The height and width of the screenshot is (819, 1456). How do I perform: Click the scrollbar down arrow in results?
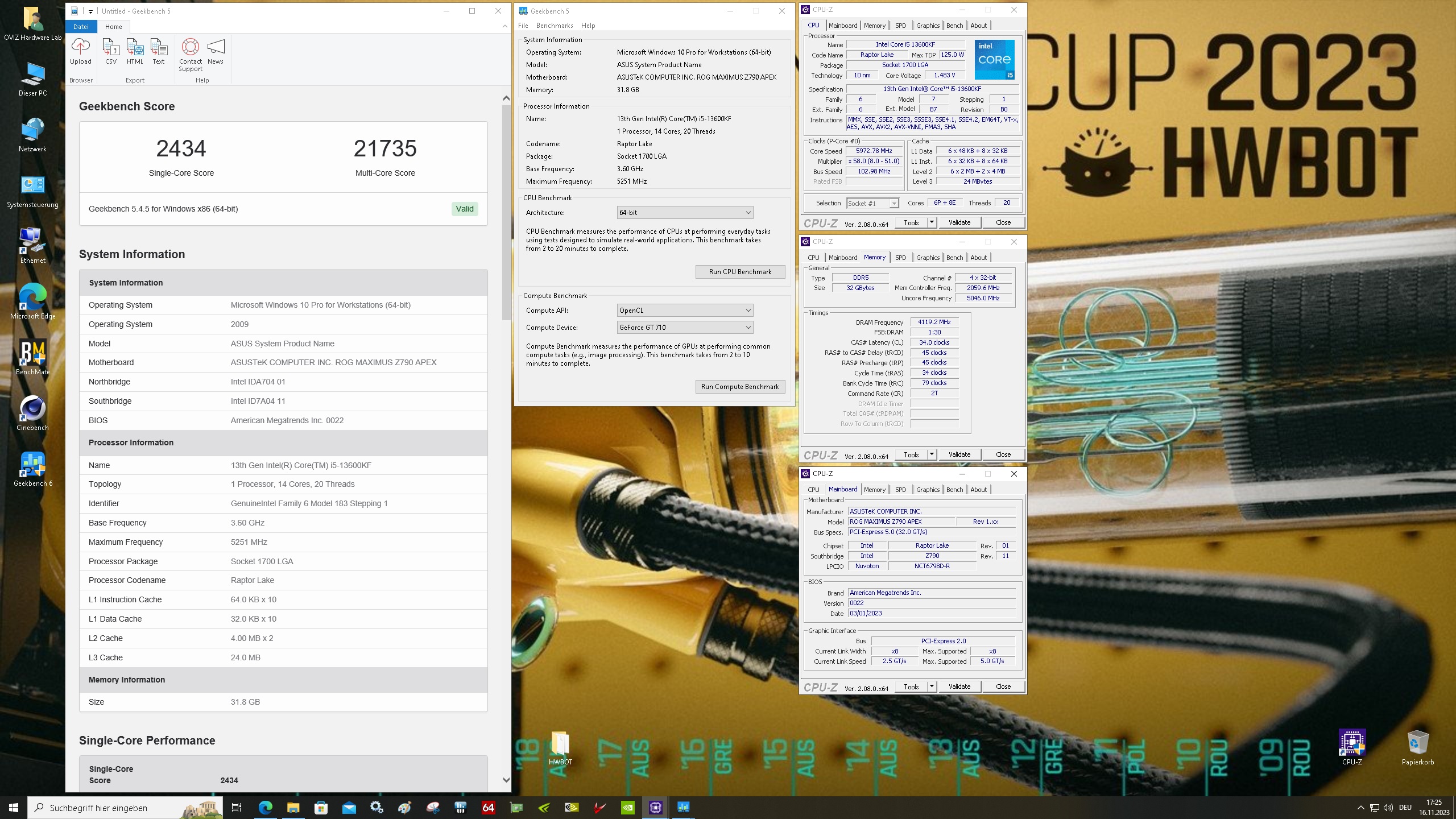pos(506,780)
